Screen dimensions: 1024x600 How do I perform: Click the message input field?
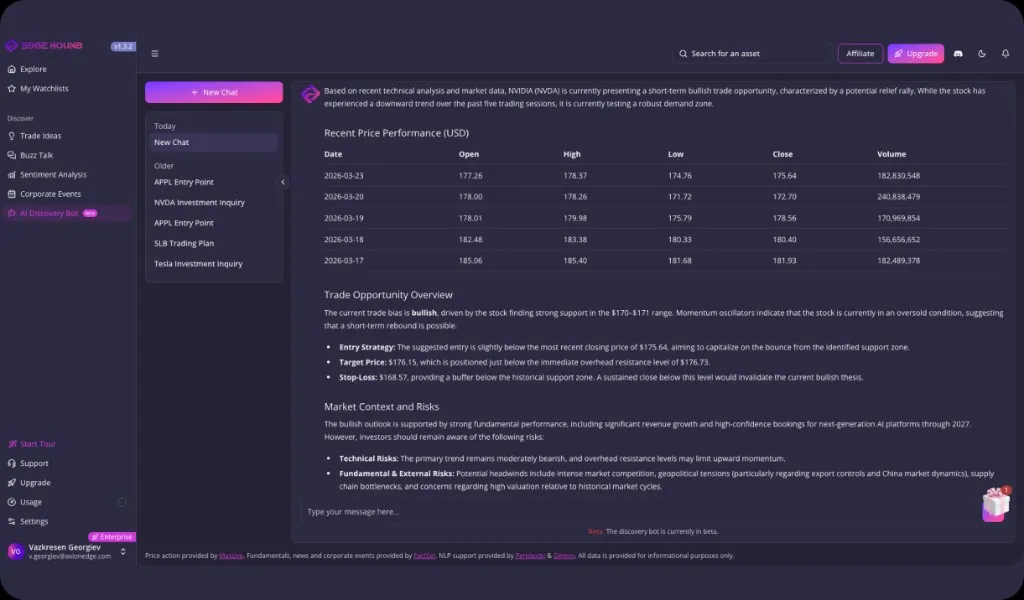pyautogui.click(x=600, y=511)
